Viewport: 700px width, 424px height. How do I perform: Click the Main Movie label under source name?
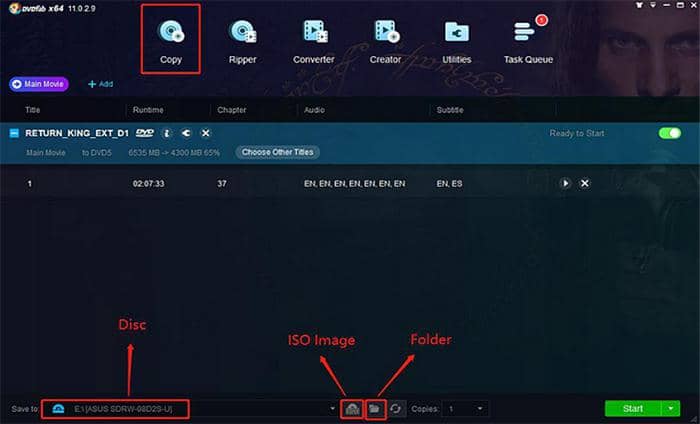(x=46, y=153)
